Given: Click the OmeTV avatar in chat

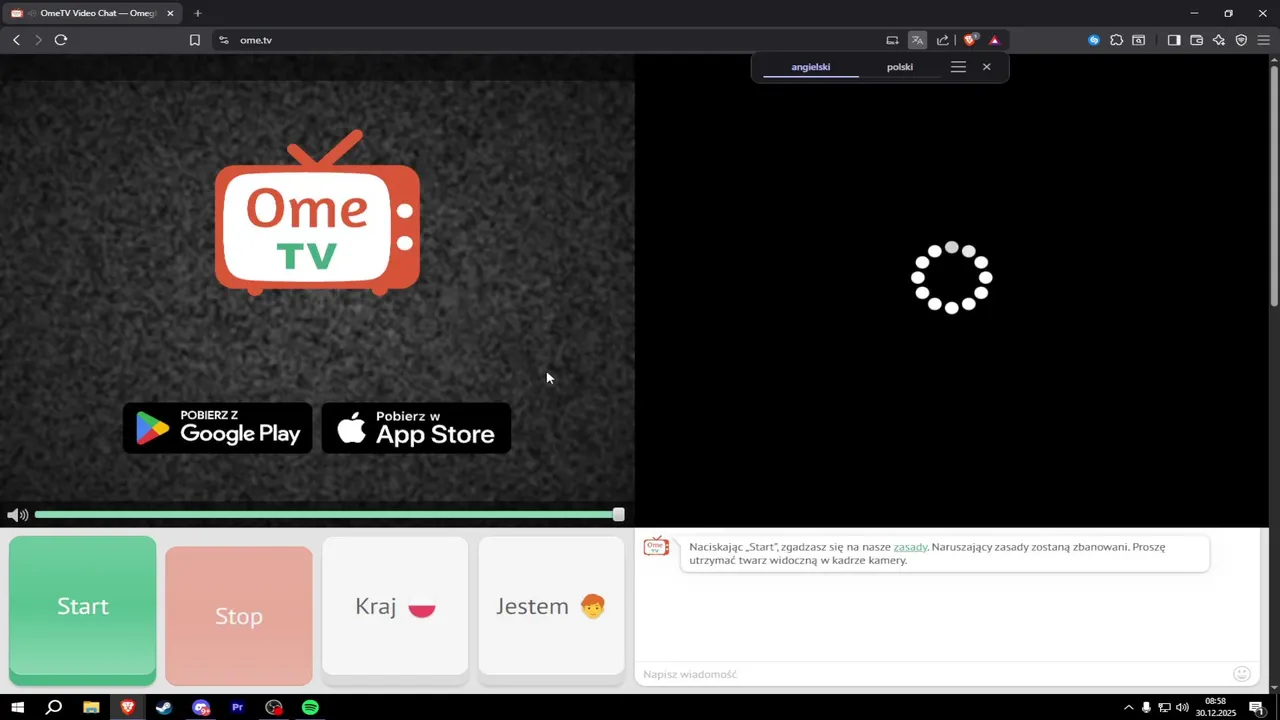Looking at the screenshot, I should 656,547.
